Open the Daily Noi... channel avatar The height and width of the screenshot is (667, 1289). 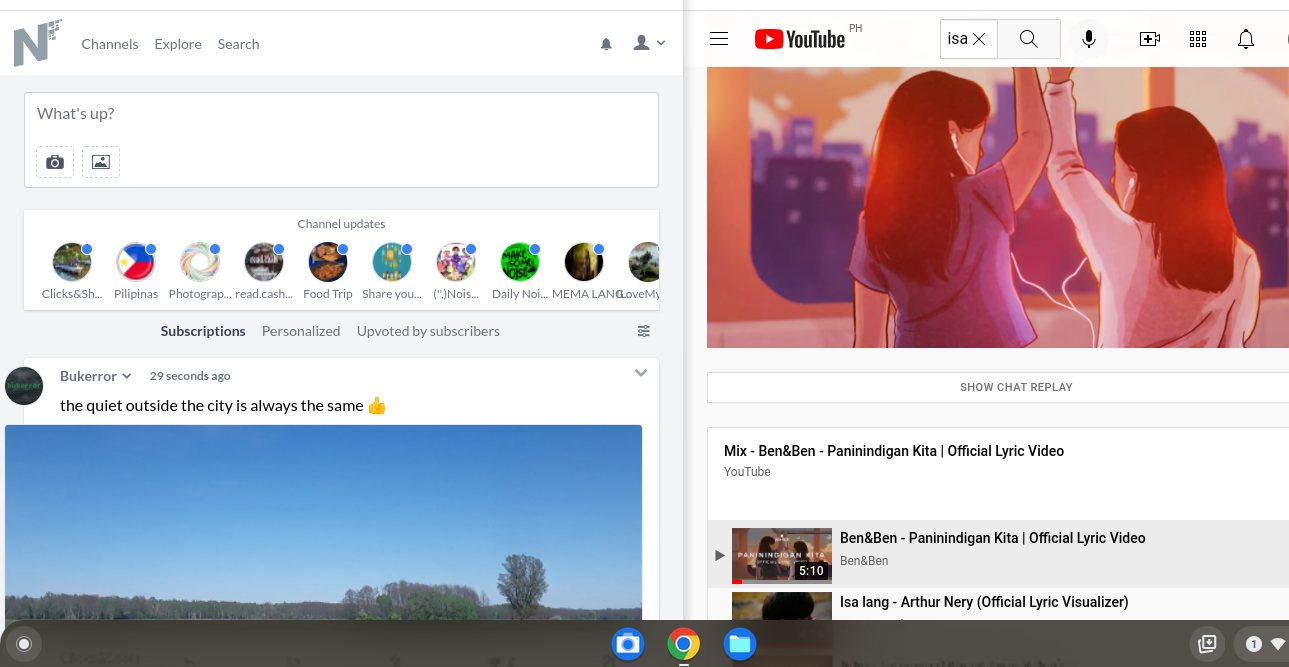coord(520,262)
